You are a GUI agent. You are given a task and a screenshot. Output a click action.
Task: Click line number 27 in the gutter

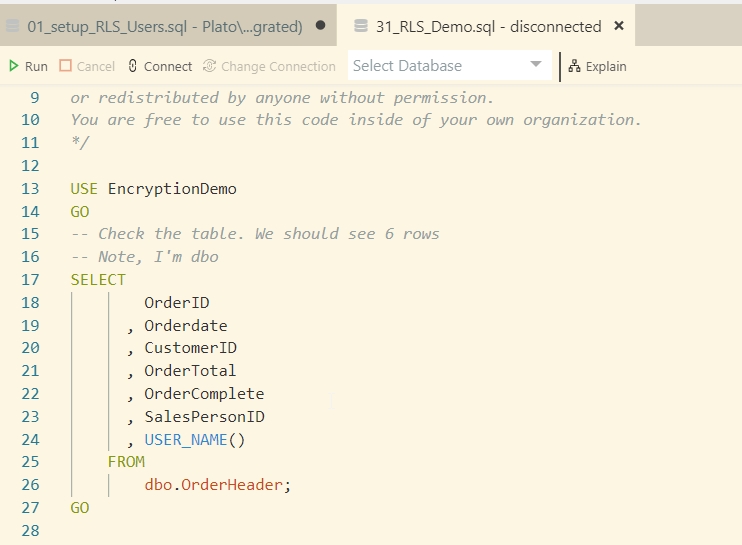click(30, 508)
